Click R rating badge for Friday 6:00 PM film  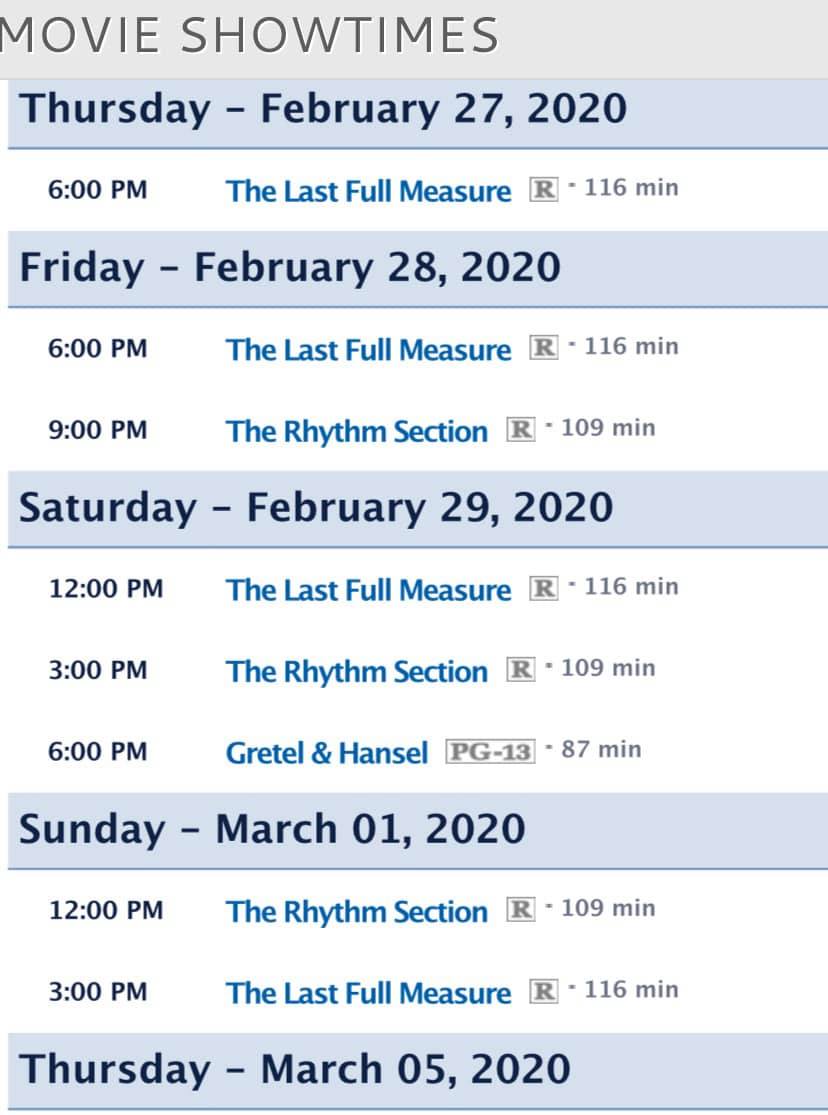point(543,349)
